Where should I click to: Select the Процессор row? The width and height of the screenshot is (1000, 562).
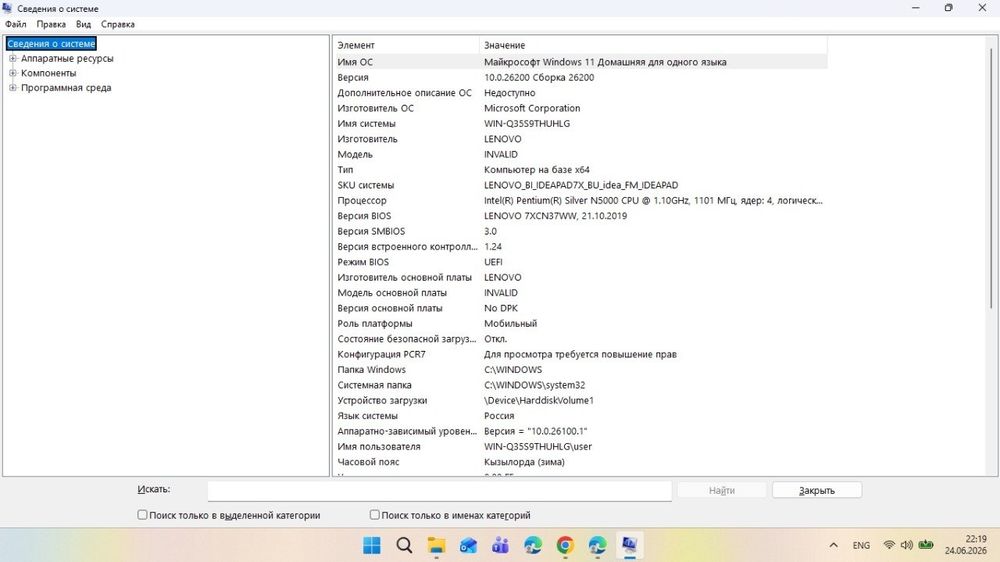click(580, 200)
